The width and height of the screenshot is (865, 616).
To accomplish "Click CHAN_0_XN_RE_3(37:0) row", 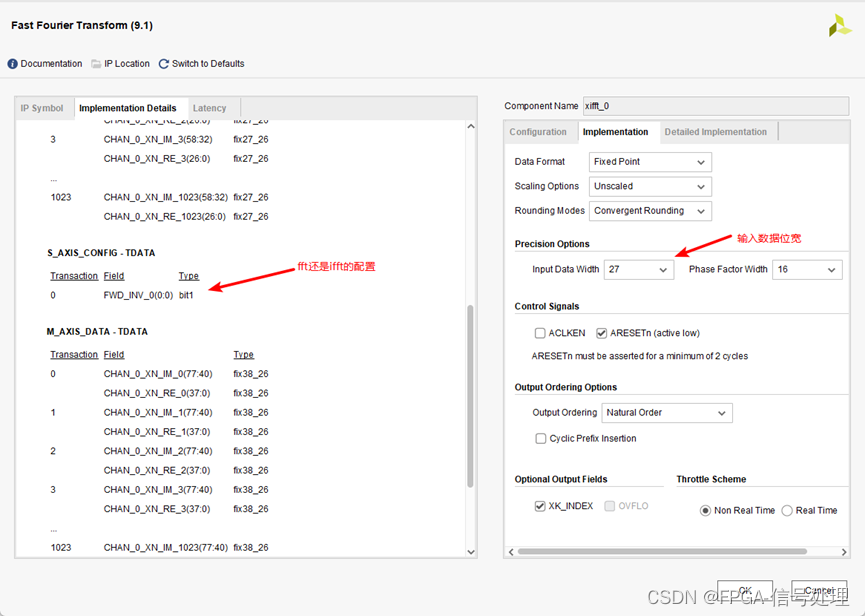I will tap(157, 509).
